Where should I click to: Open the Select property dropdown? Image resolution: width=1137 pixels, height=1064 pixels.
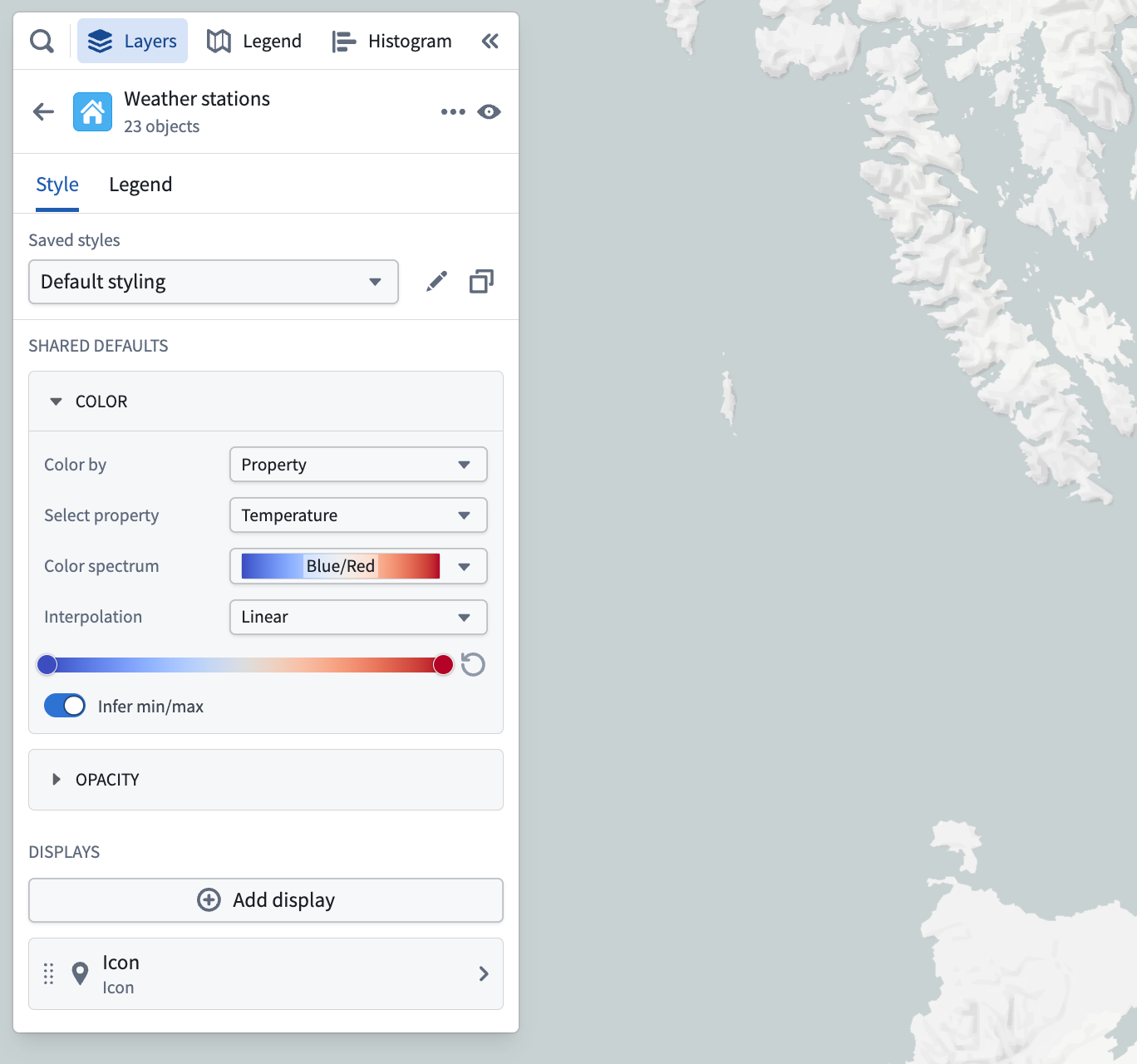pyautogui.click(x=358, y=515)
